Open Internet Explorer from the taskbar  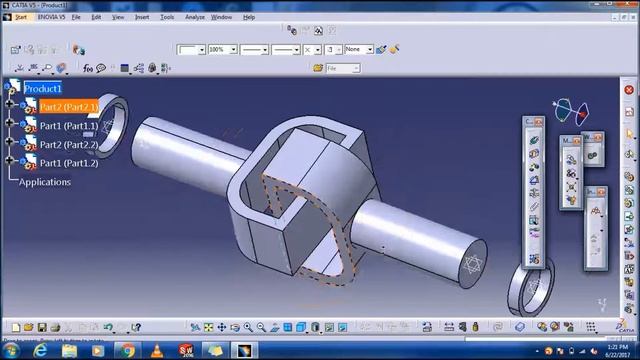(x=40, y=350)
